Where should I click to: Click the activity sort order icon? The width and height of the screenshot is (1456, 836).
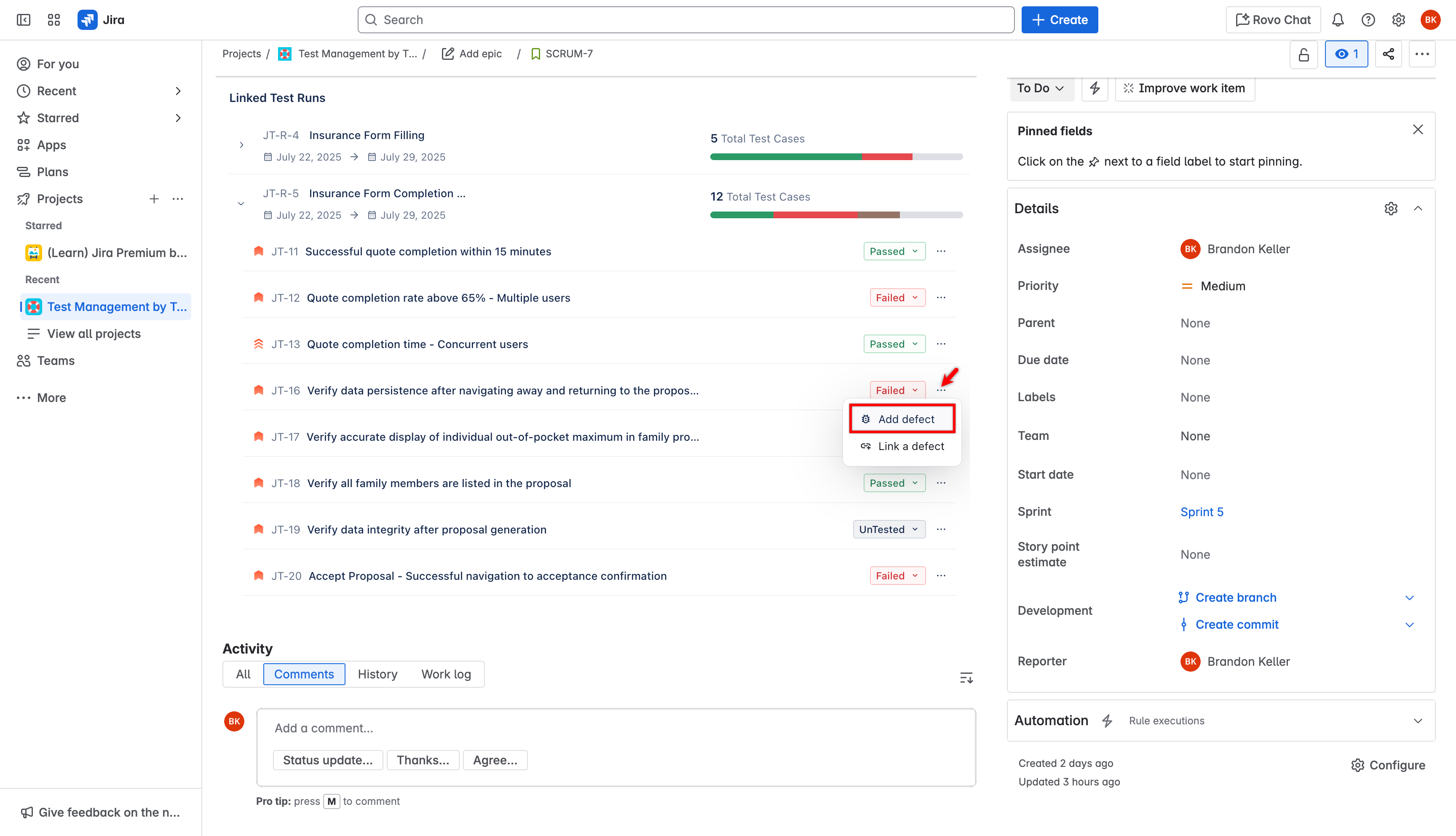pyautogui.click(x=966, y=678)
